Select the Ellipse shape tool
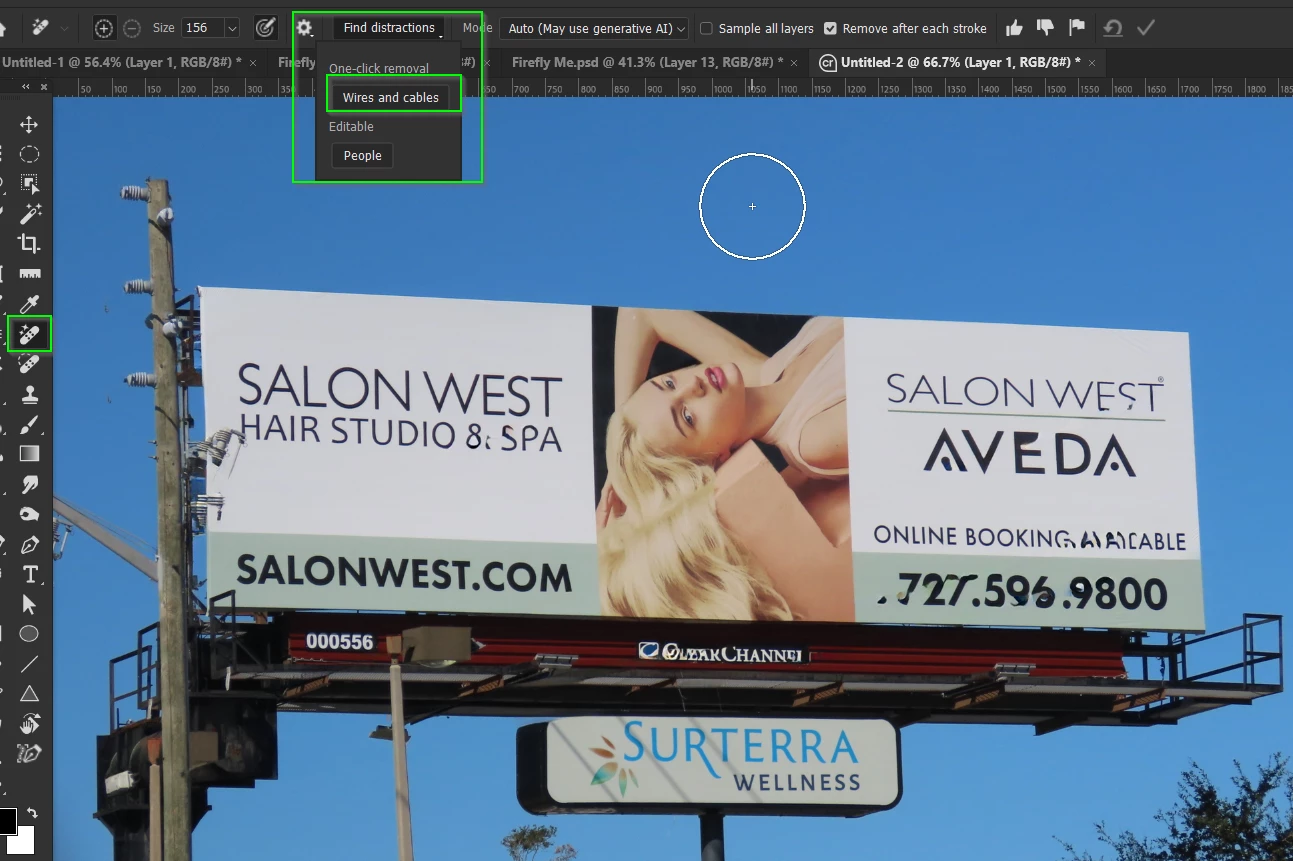Viewport: 1293px width, 861px height. pyautogui.click(x=29, y=634)
